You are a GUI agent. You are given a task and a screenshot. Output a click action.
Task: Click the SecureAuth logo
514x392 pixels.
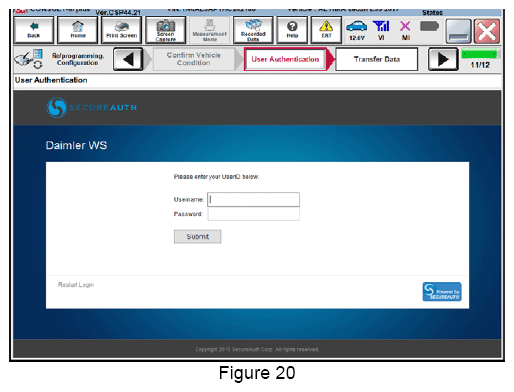click(x=91, y=107)
